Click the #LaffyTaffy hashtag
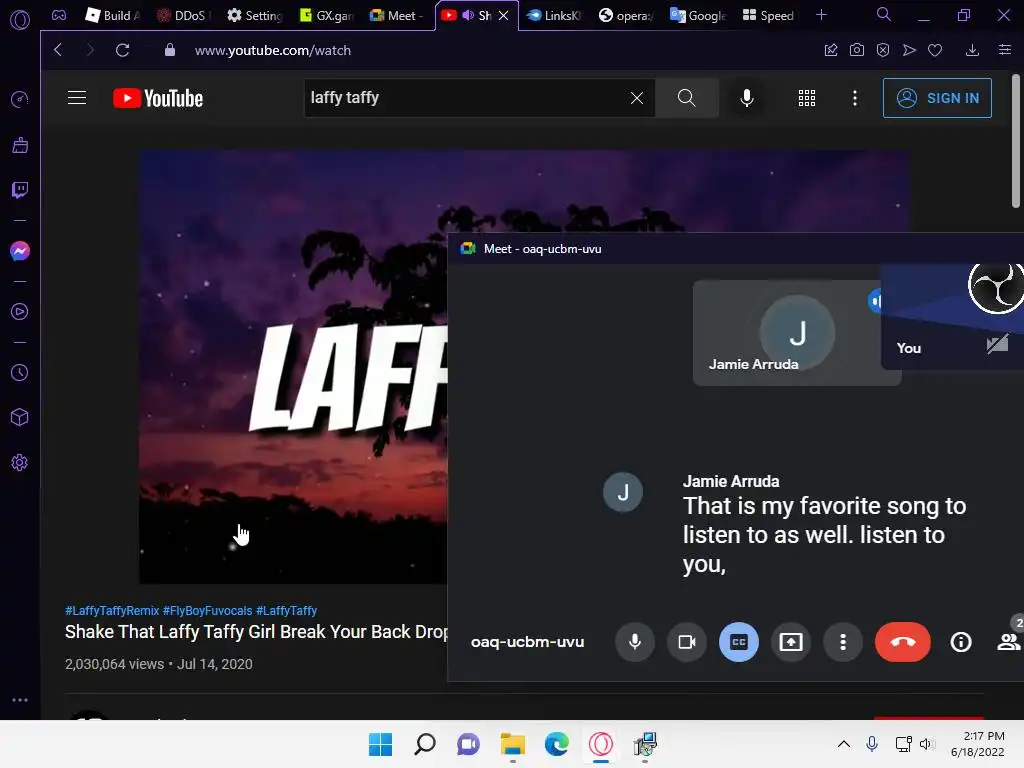The image size is (1024, 768). 287,611
